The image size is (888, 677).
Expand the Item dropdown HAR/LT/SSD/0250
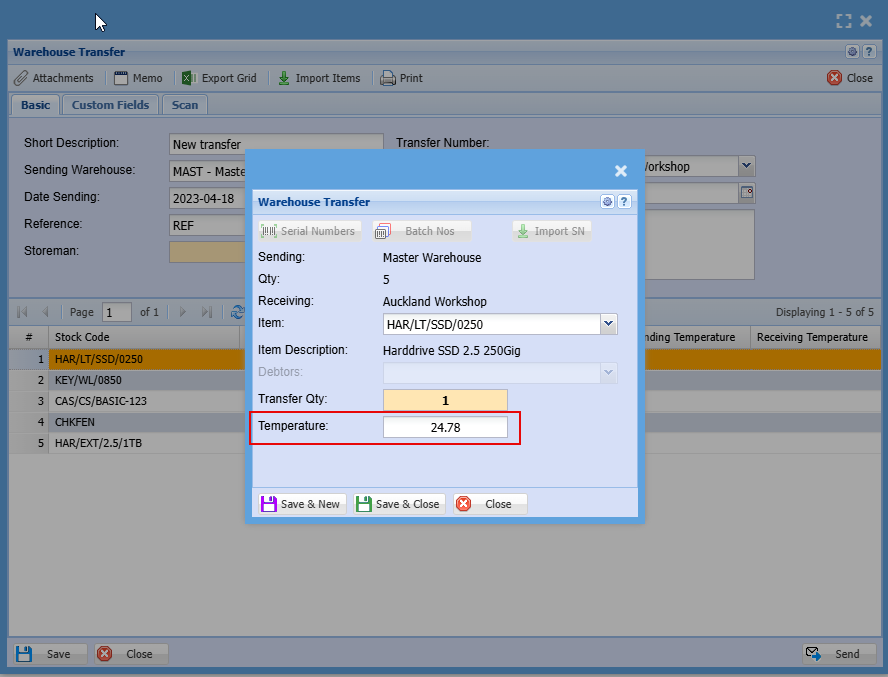pos(608,324)
